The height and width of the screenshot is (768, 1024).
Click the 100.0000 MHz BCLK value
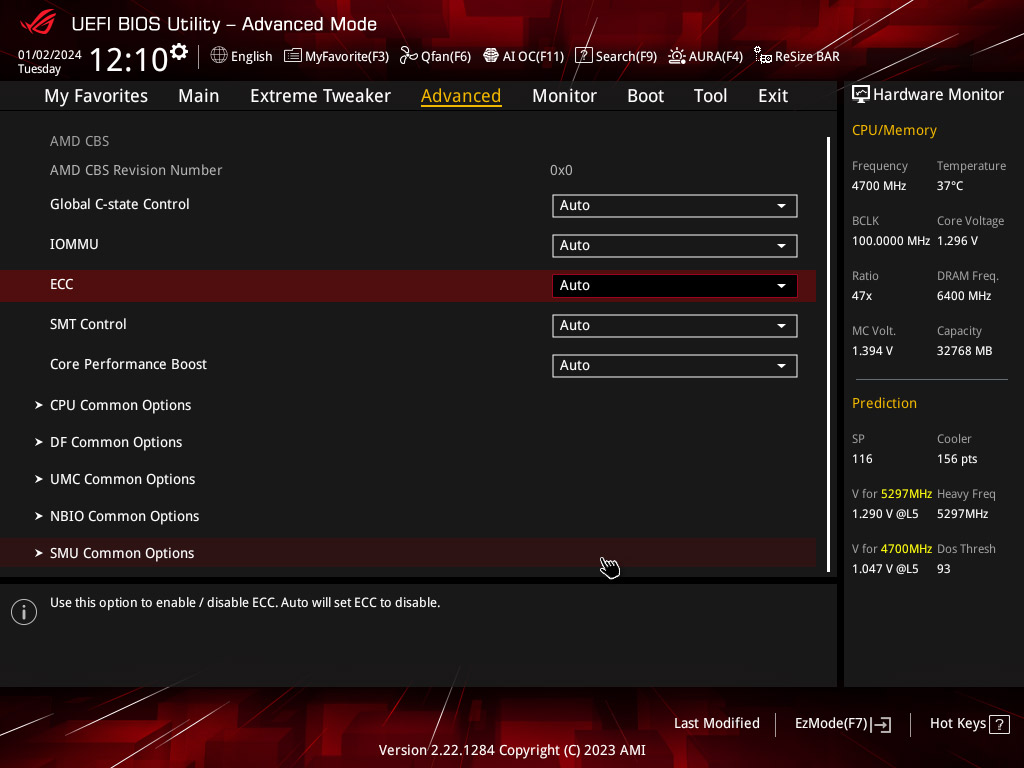click(890, 241)
